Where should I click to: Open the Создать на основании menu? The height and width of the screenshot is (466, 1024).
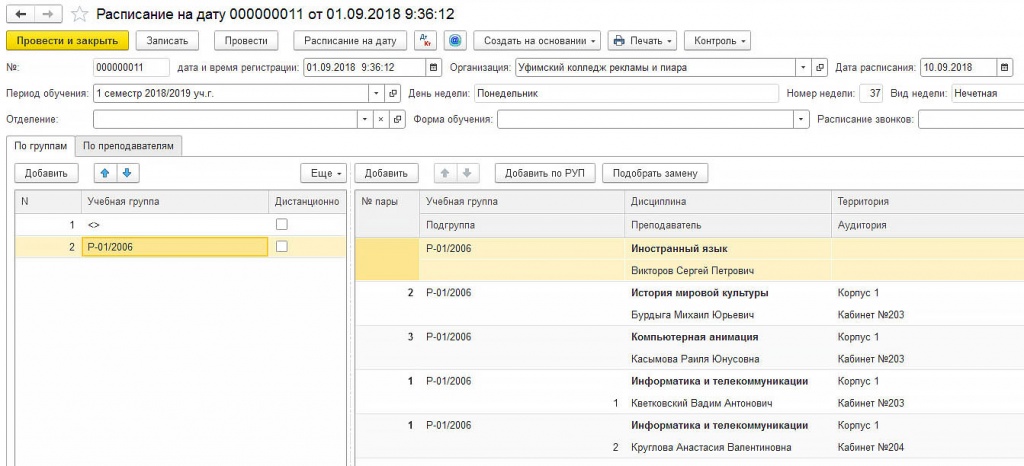pyautogui.click(x=537, y=40)
